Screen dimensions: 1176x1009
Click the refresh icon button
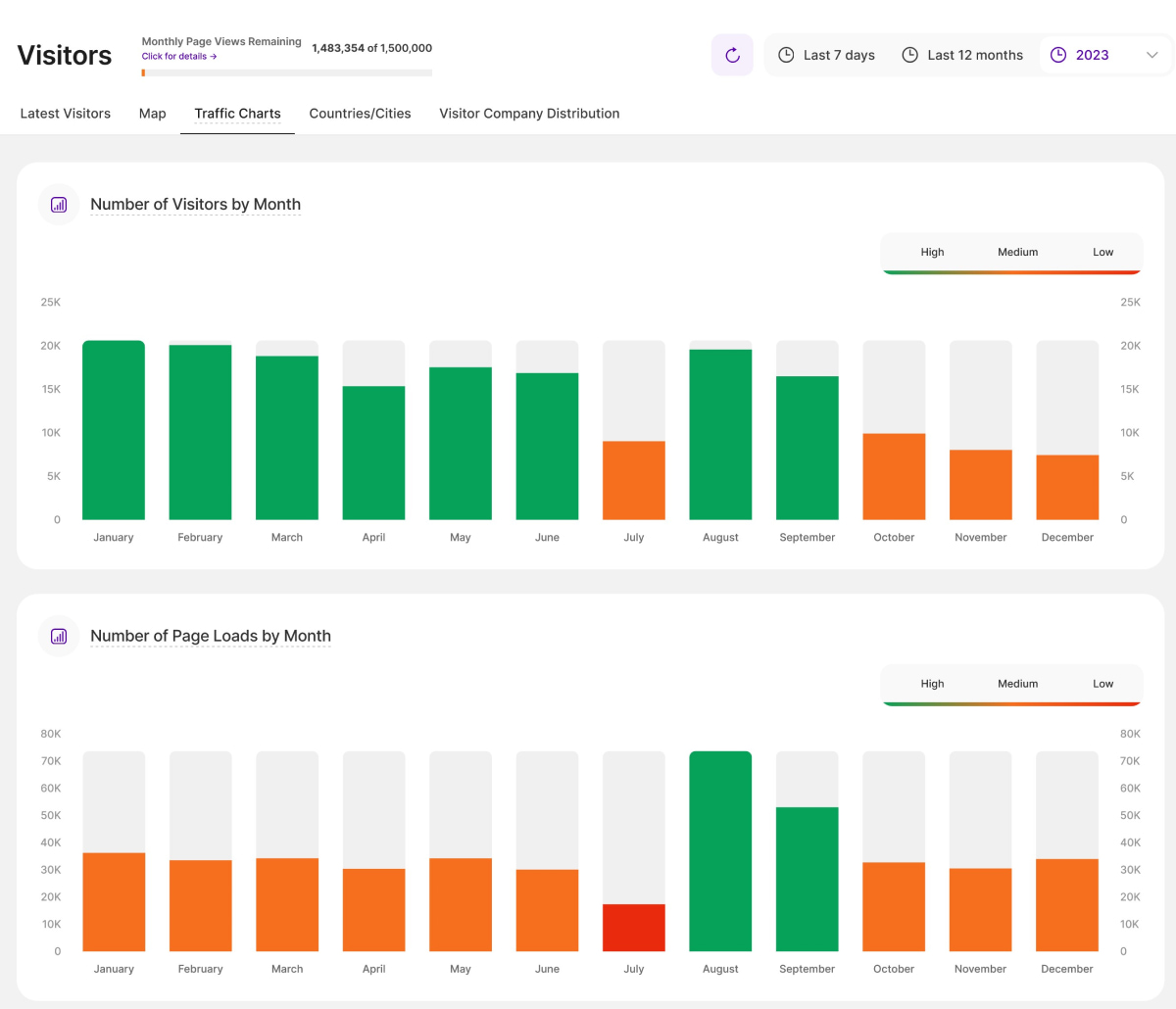point(732,55)
